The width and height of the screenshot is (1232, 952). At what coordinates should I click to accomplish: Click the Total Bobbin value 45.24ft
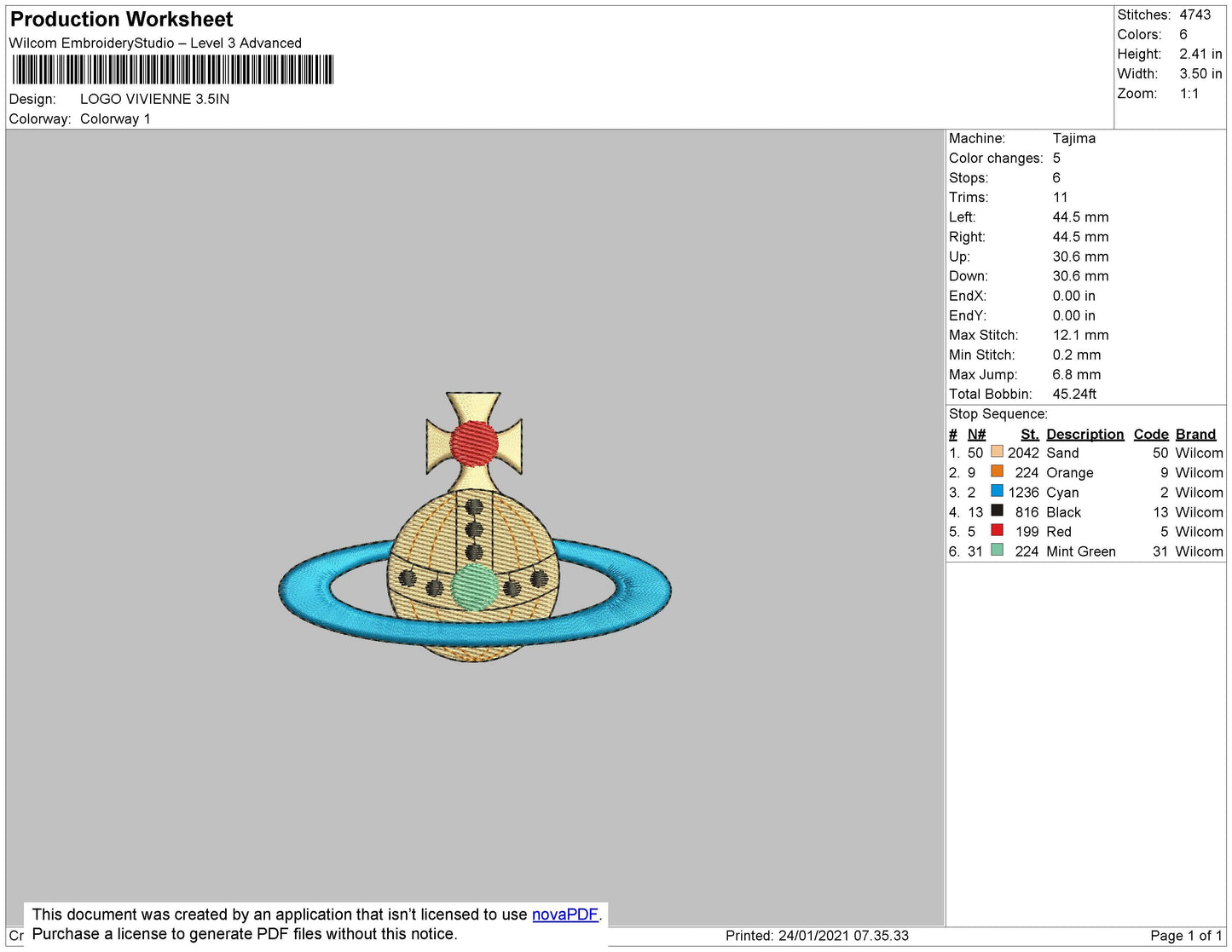1074,394
